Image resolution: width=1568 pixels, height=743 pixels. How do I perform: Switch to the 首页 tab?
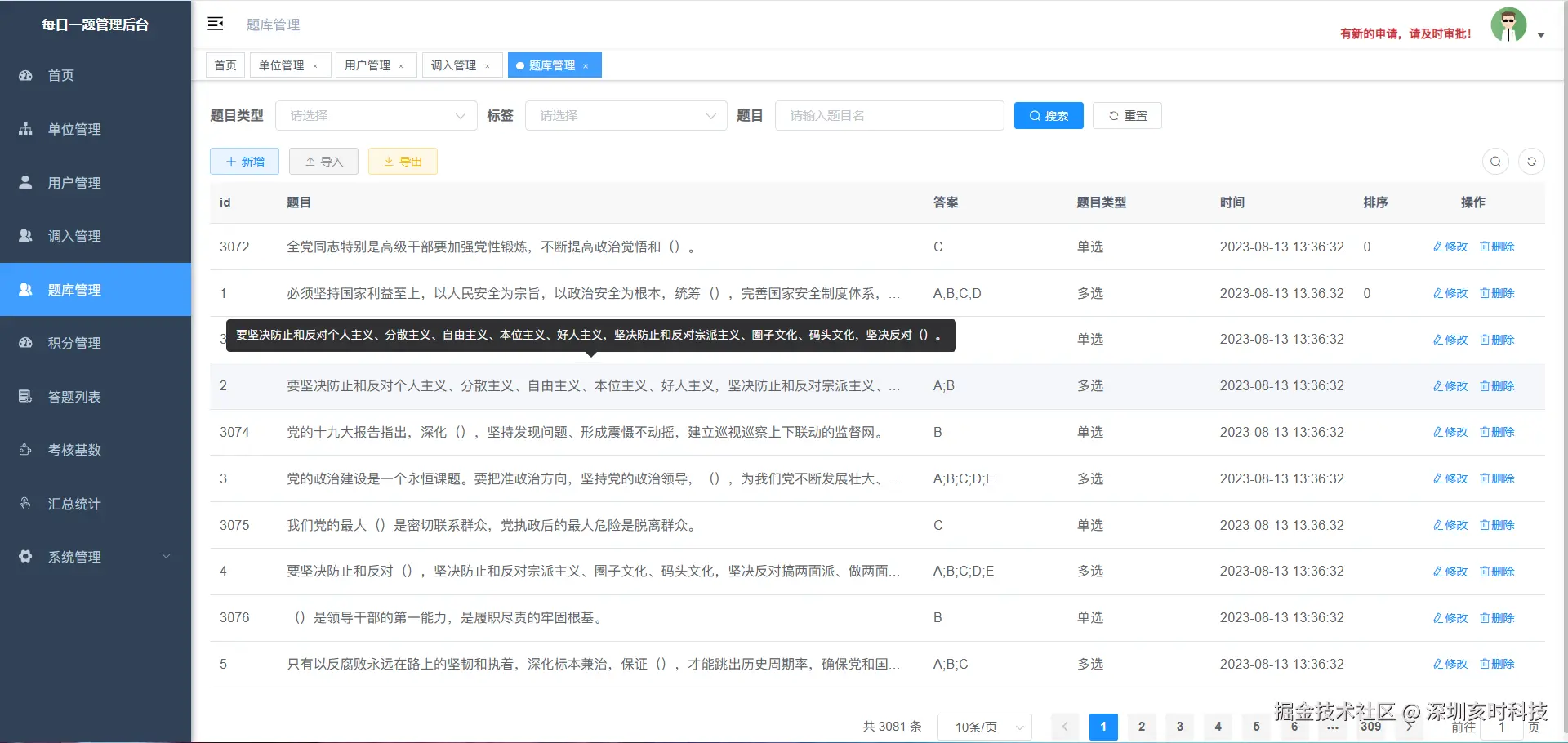click(x=225, y=65)
